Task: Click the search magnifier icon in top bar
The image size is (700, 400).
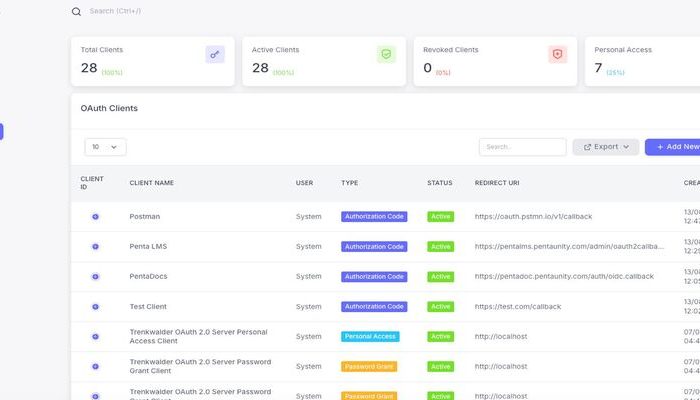Action: pos(76,12)
